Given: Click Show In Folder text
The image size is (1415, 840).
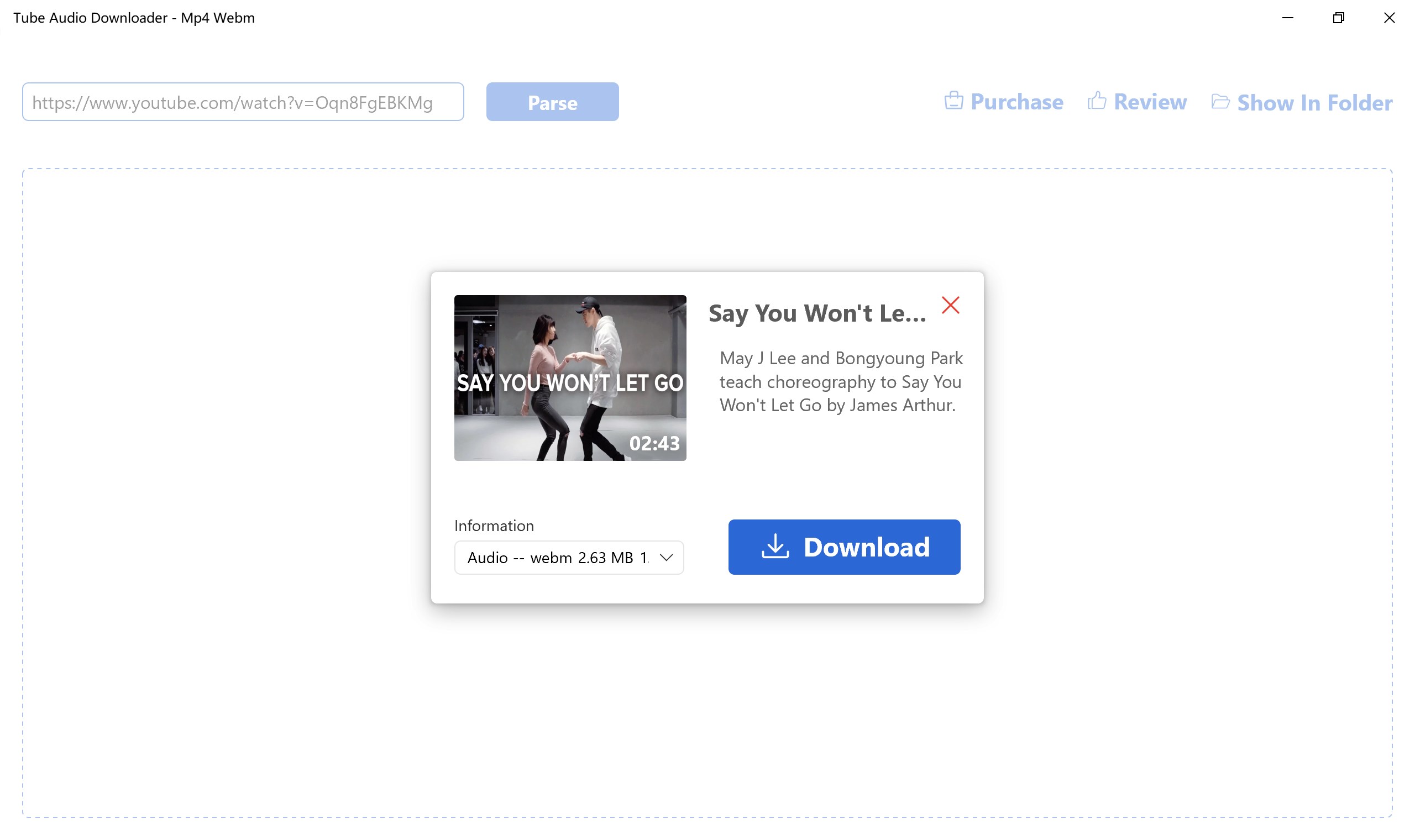Looking at the screenshot, I should (x=1314, y=103).
